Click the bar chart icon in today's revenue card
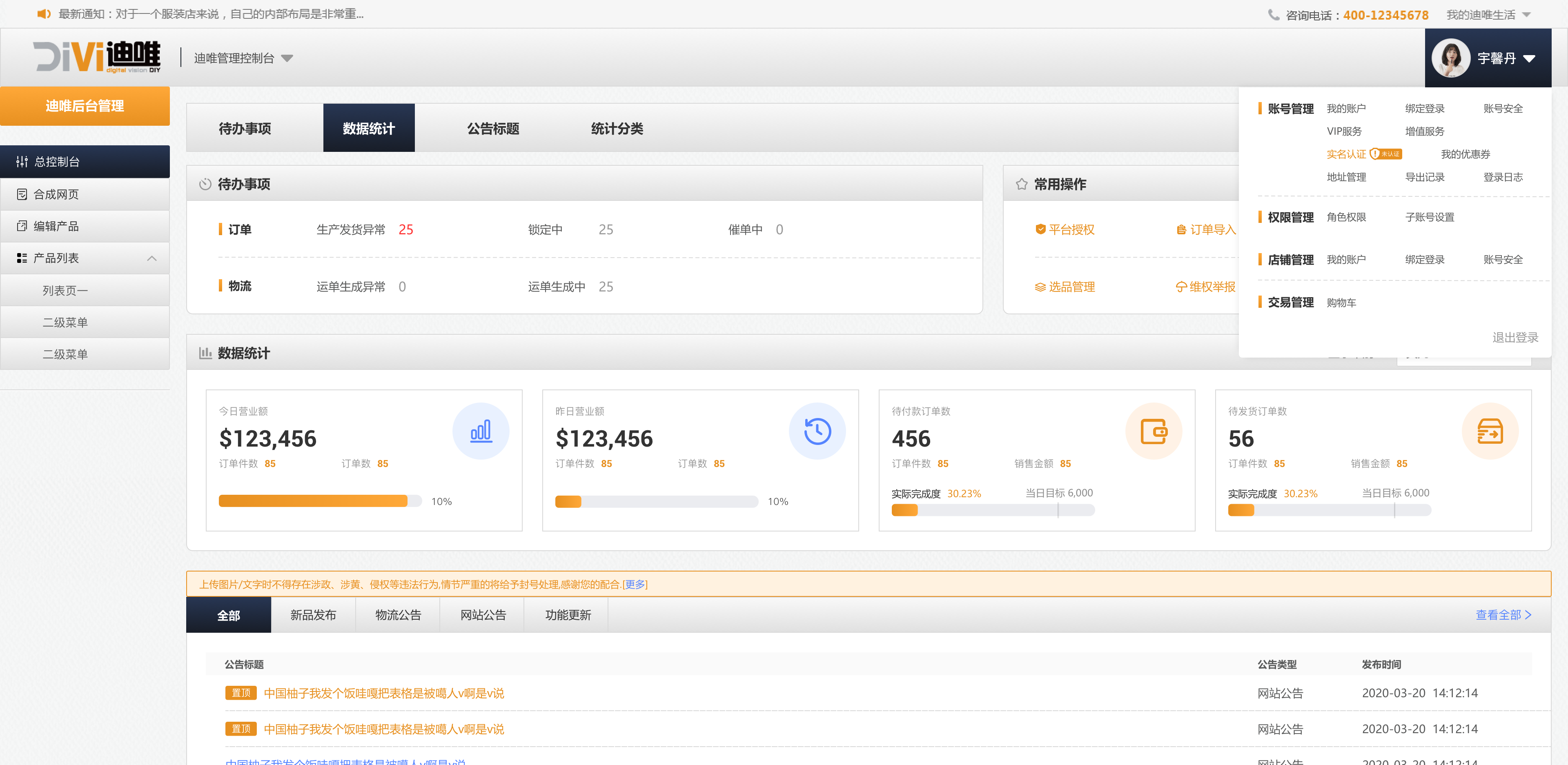 480,431
